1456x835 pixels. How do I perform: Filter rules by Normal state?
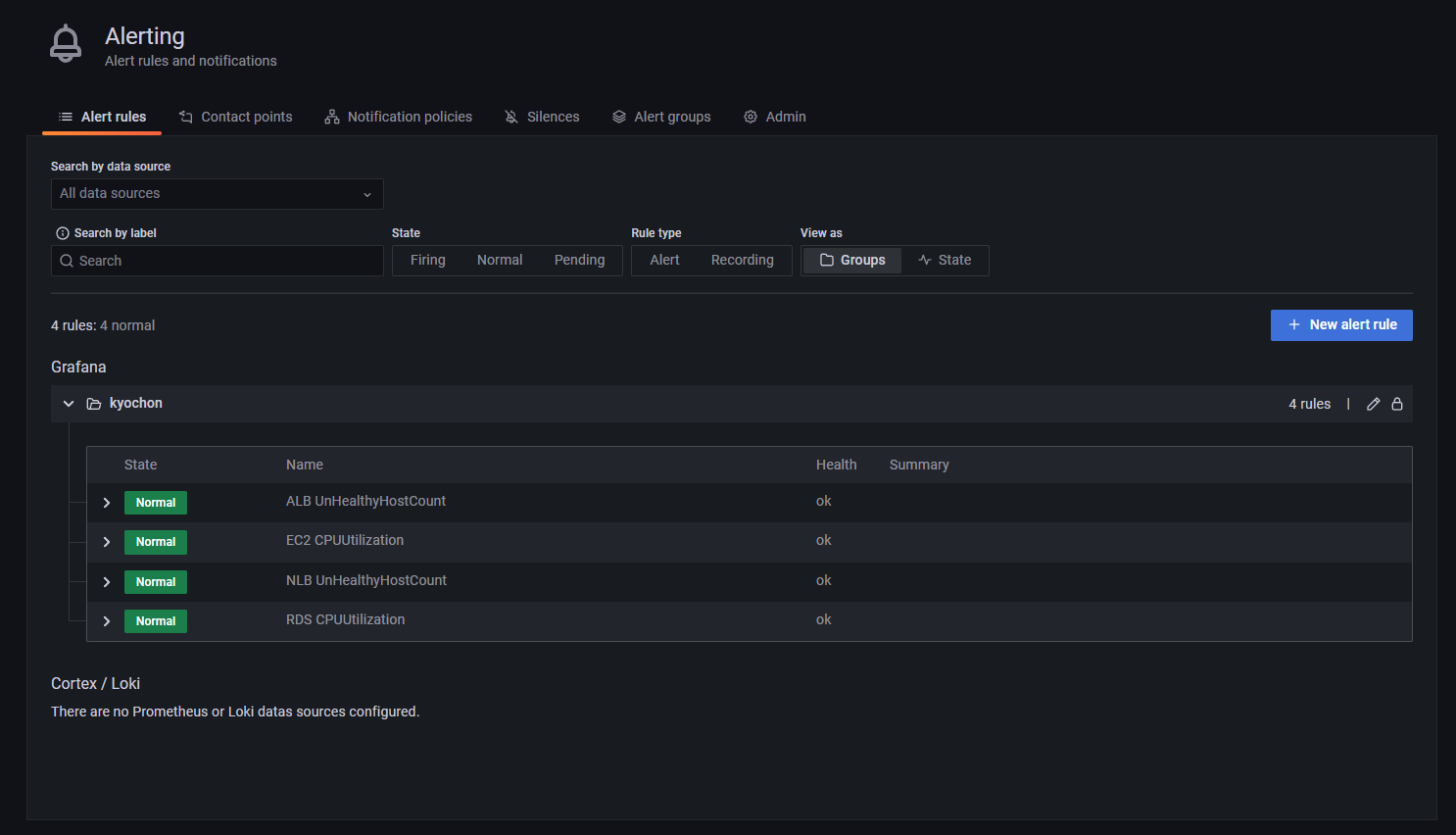pyautogui.click(x=500, y=261)
